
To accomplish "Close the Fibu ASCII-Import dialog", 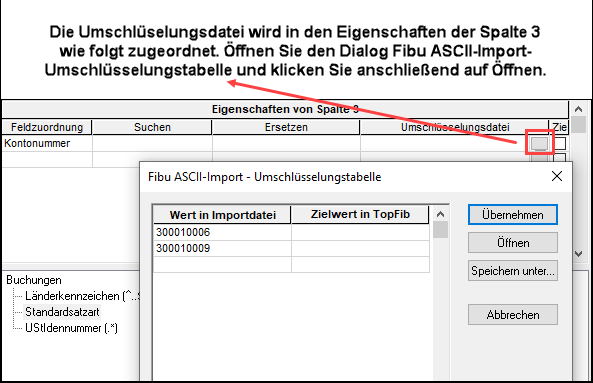I will [557, 176].
